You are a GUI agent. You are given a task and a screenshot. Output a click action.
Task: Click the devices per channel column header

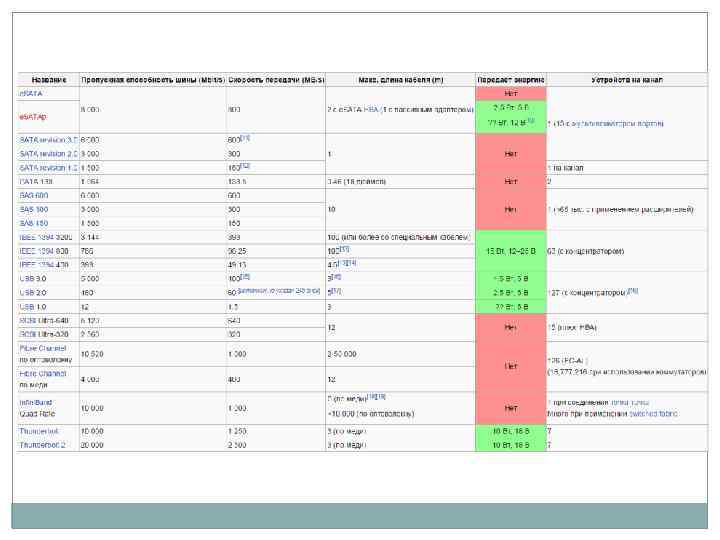tap(627, 80)
